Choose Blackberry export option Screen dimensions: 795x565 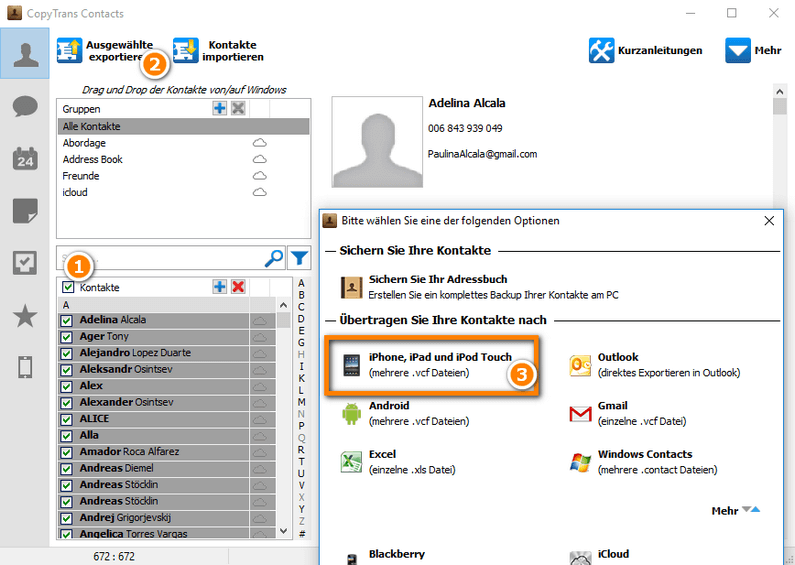click(383, 555)
